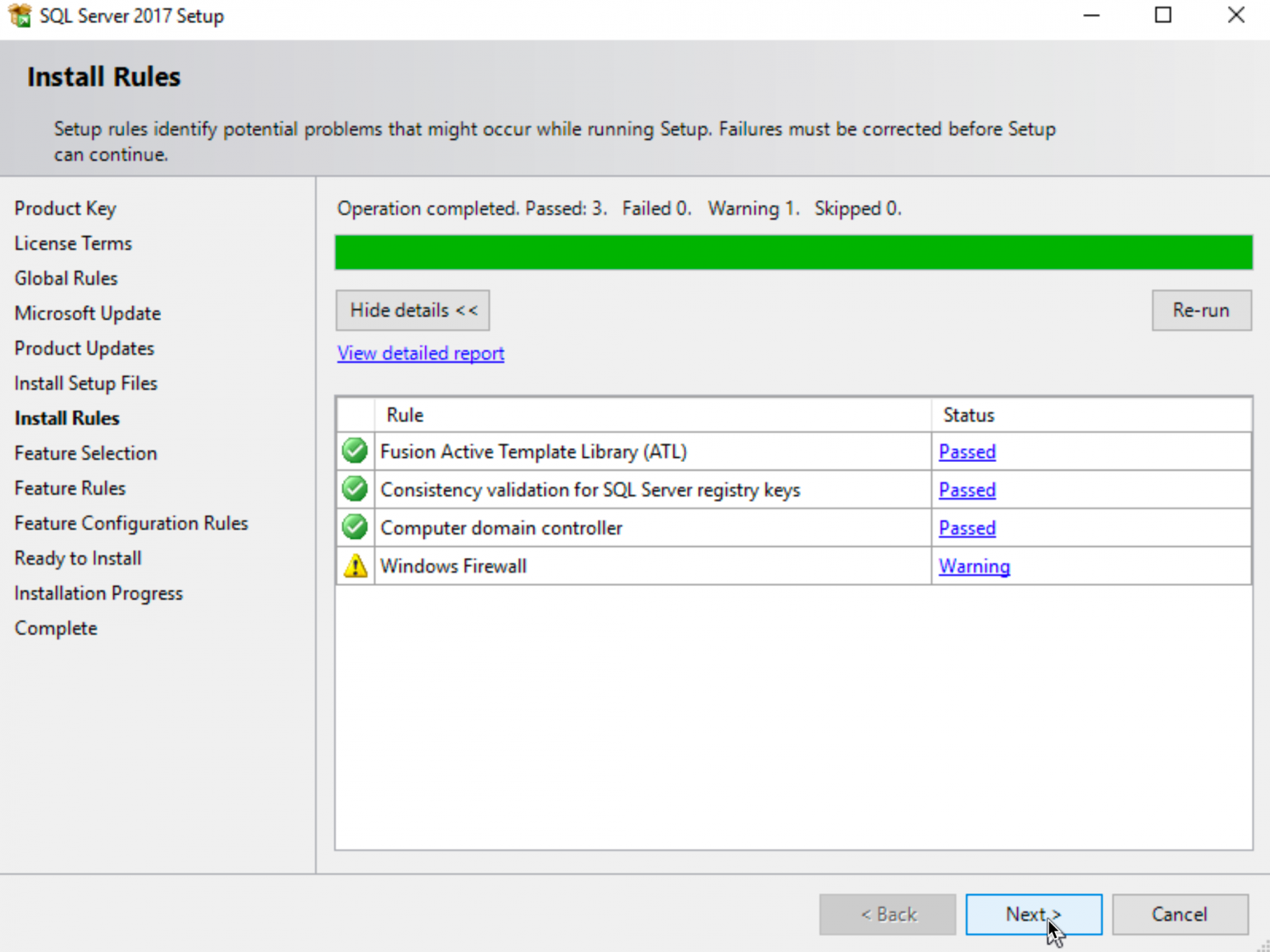This screenshot has width=1270, height=952.
Task: Click the green progress bar
Action: tap(793, 252)
